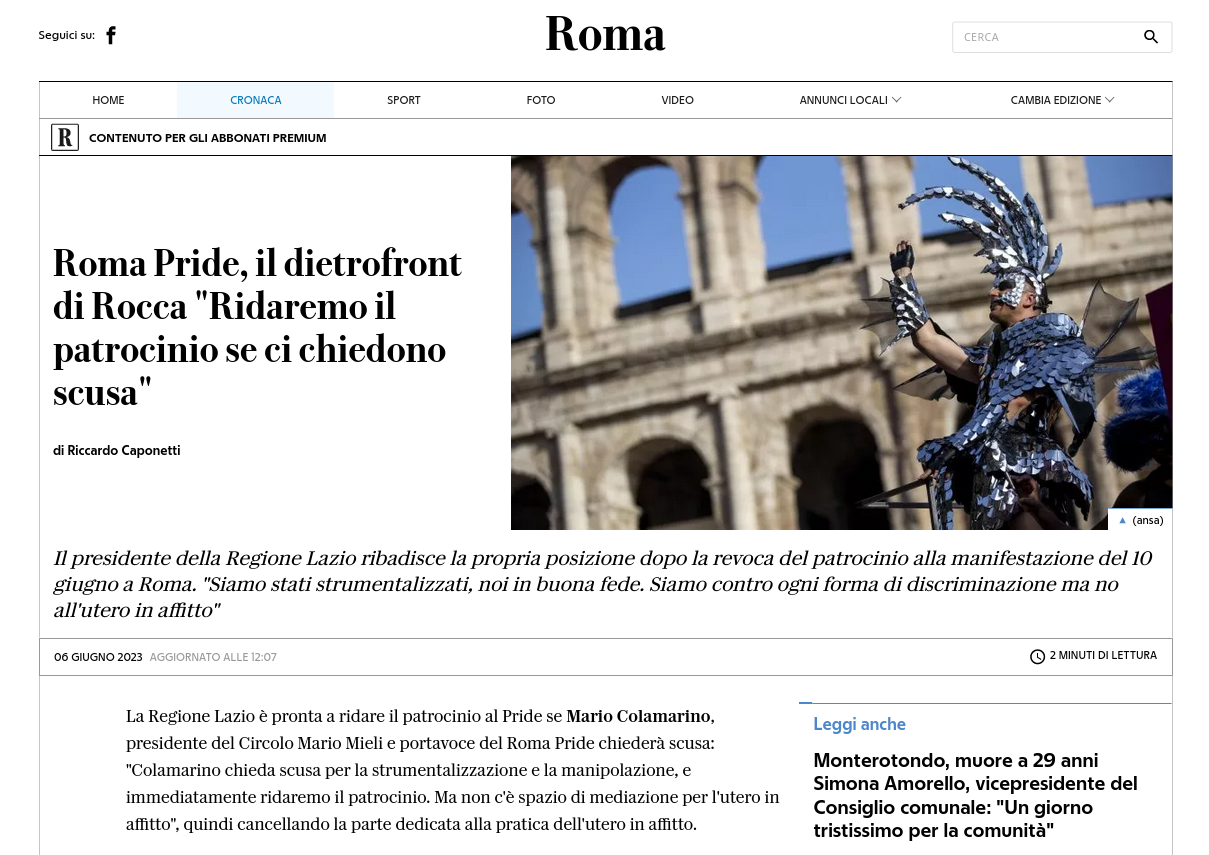1209x855 pixels.
Task: Click the Seguici su label
Action: click(x=66, y=36)
